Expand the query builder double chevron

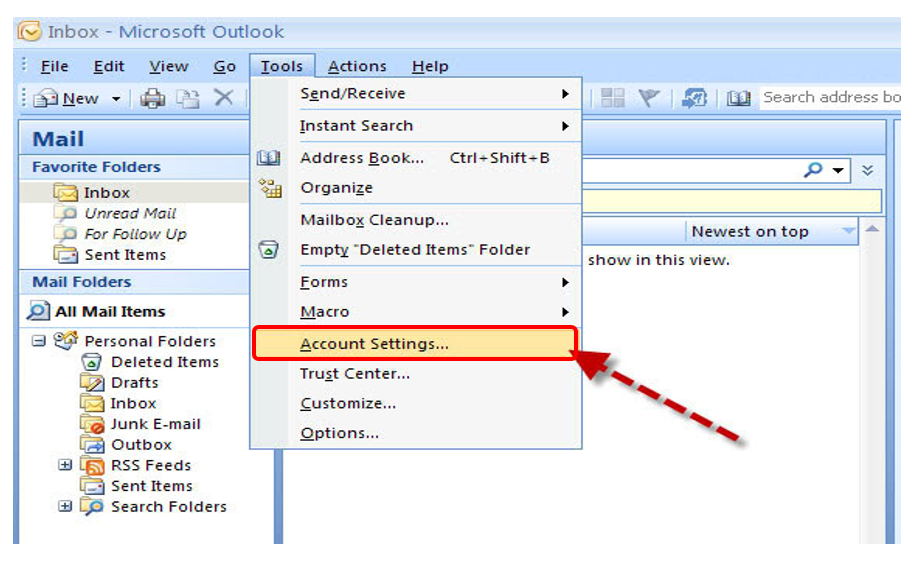(867, 170)
